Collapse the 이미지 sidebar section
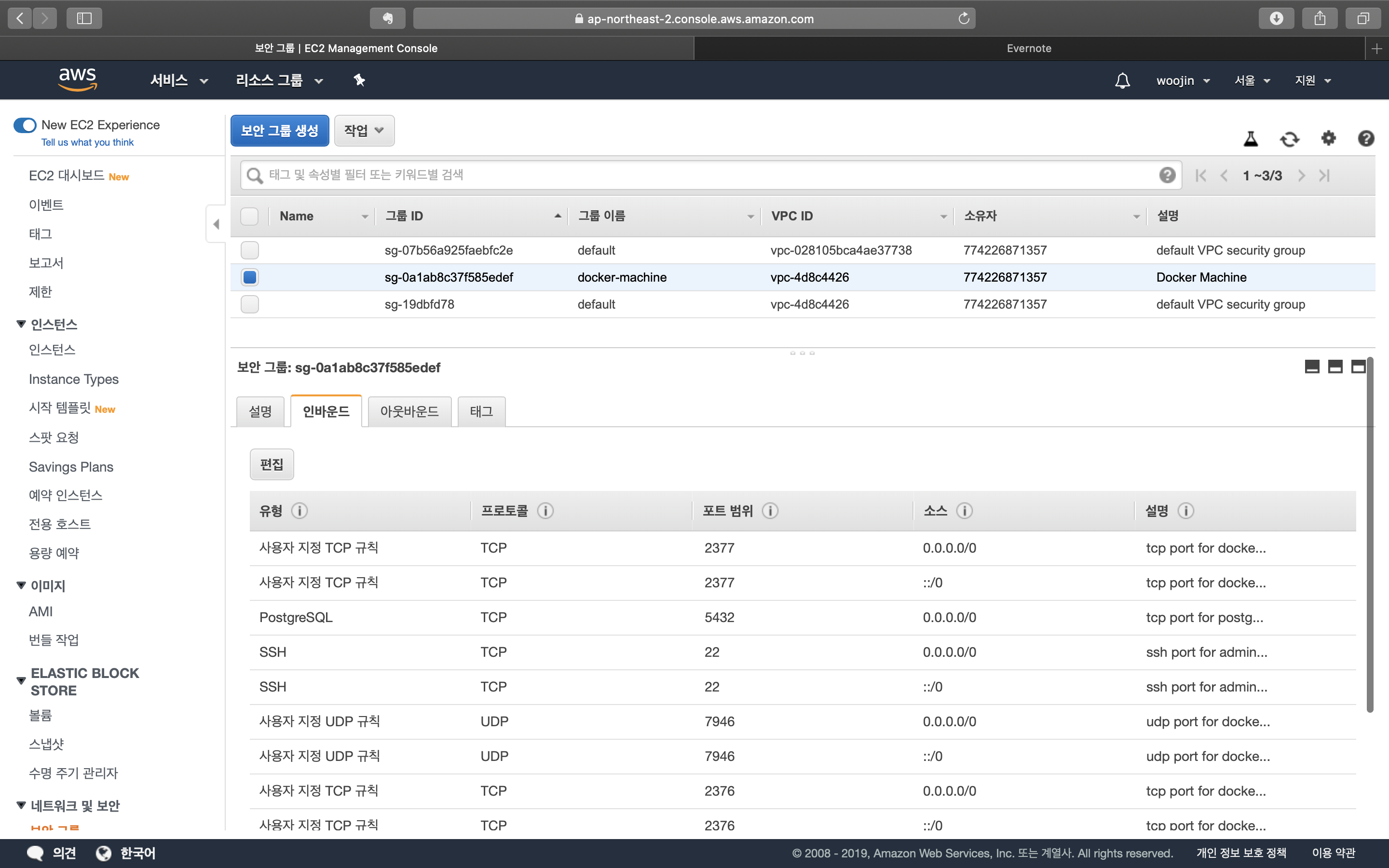 coord(21,585)
